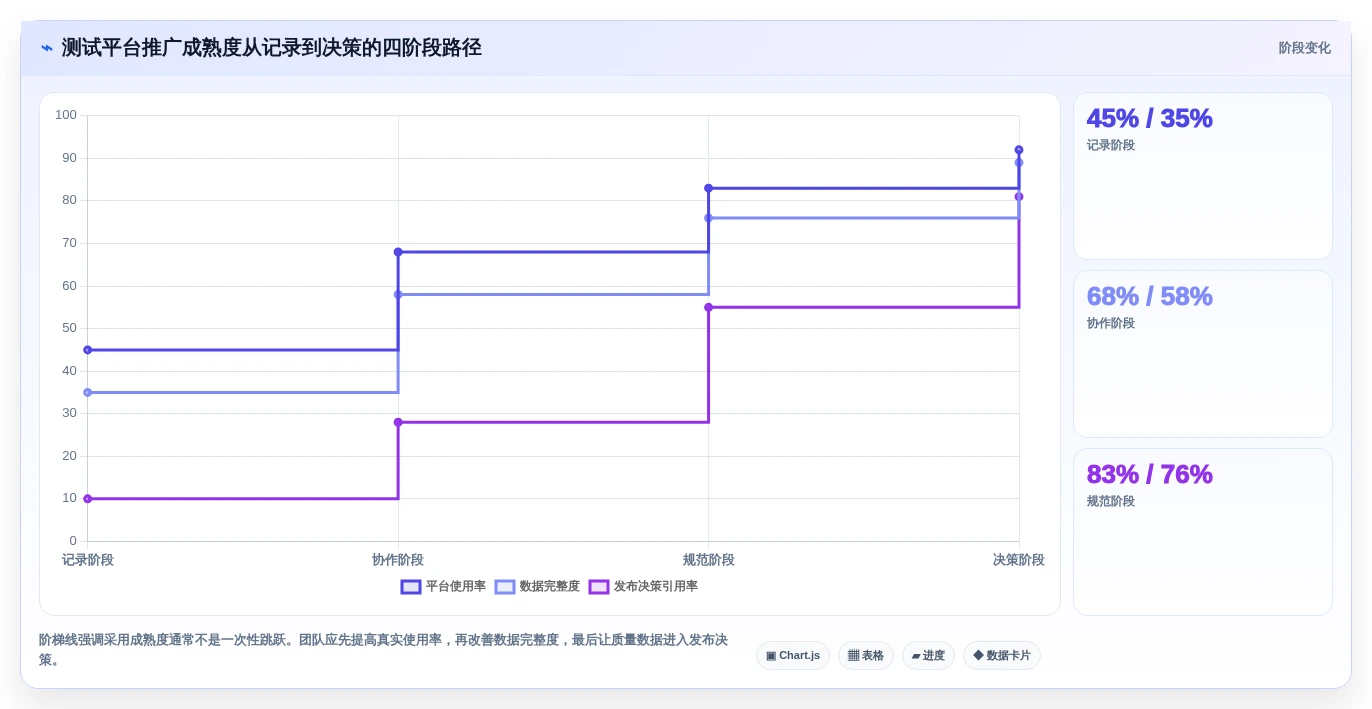The width and height of the screenshot is (1372, 709).
Task: Select the Chart.js tag chip
Action: tap(793, 656)
